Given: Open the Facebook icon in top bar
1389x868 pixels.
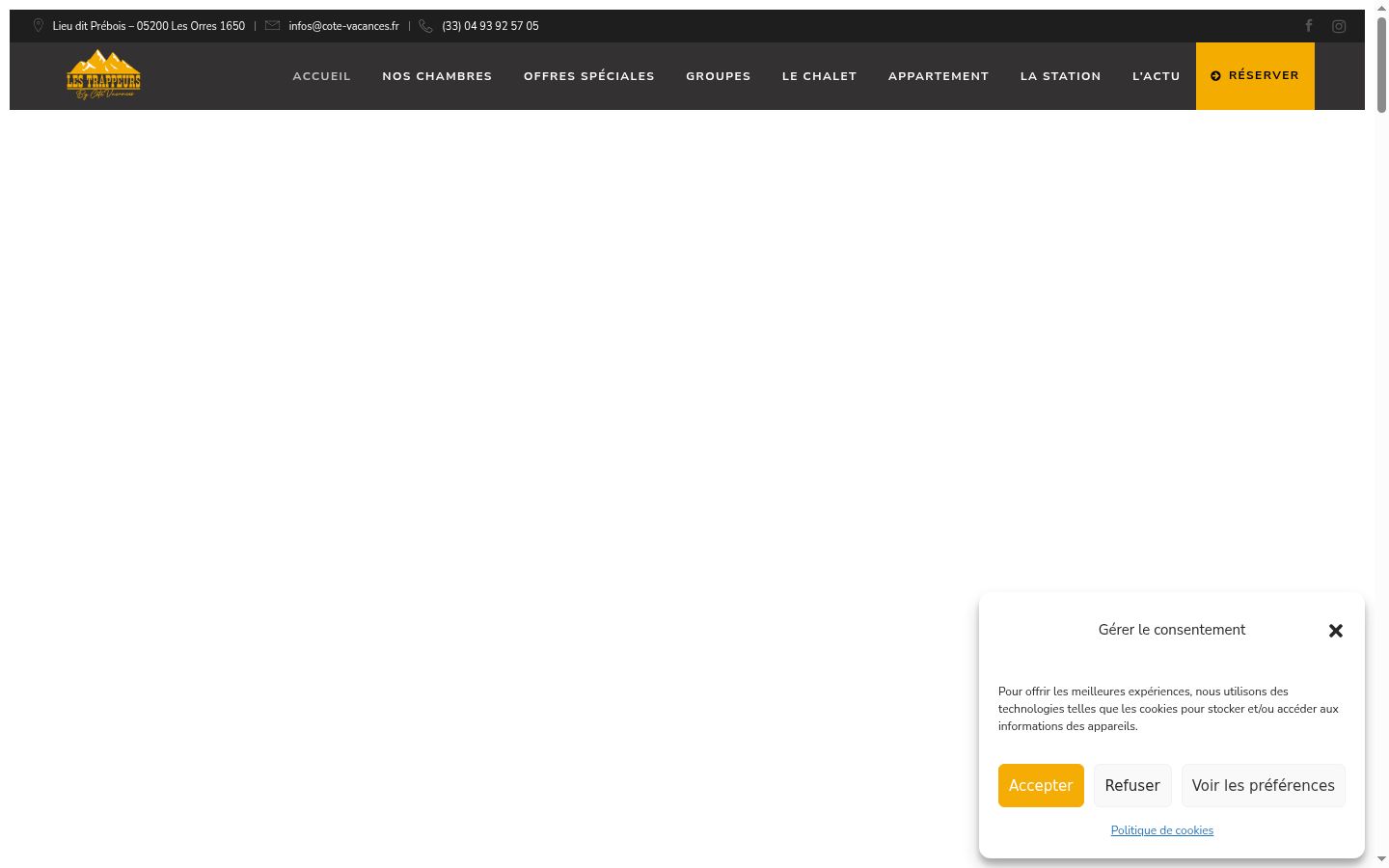Looking at the screenshot, I should point(1309,26).
